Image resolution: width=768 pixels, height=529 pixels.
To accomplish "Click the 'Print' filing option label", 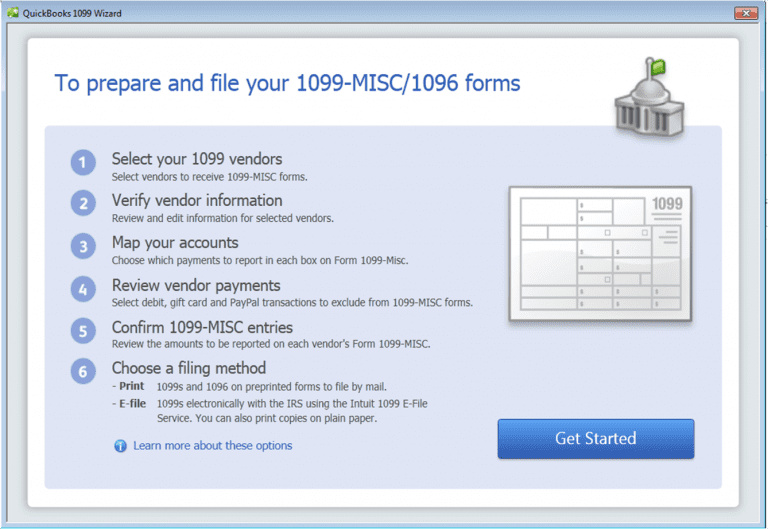I will point(131,386).
